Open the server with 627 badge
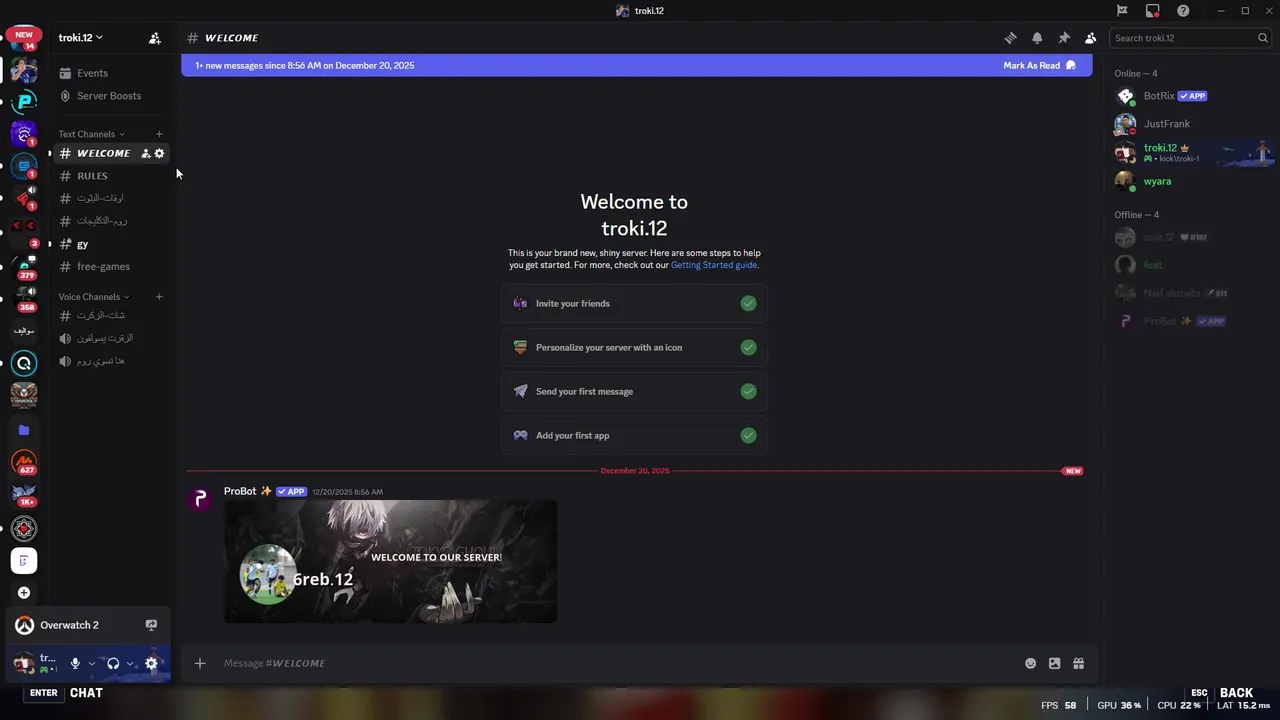Viewport: 1280px width, 720px height. pyautogui.click(x=24, y=462)
